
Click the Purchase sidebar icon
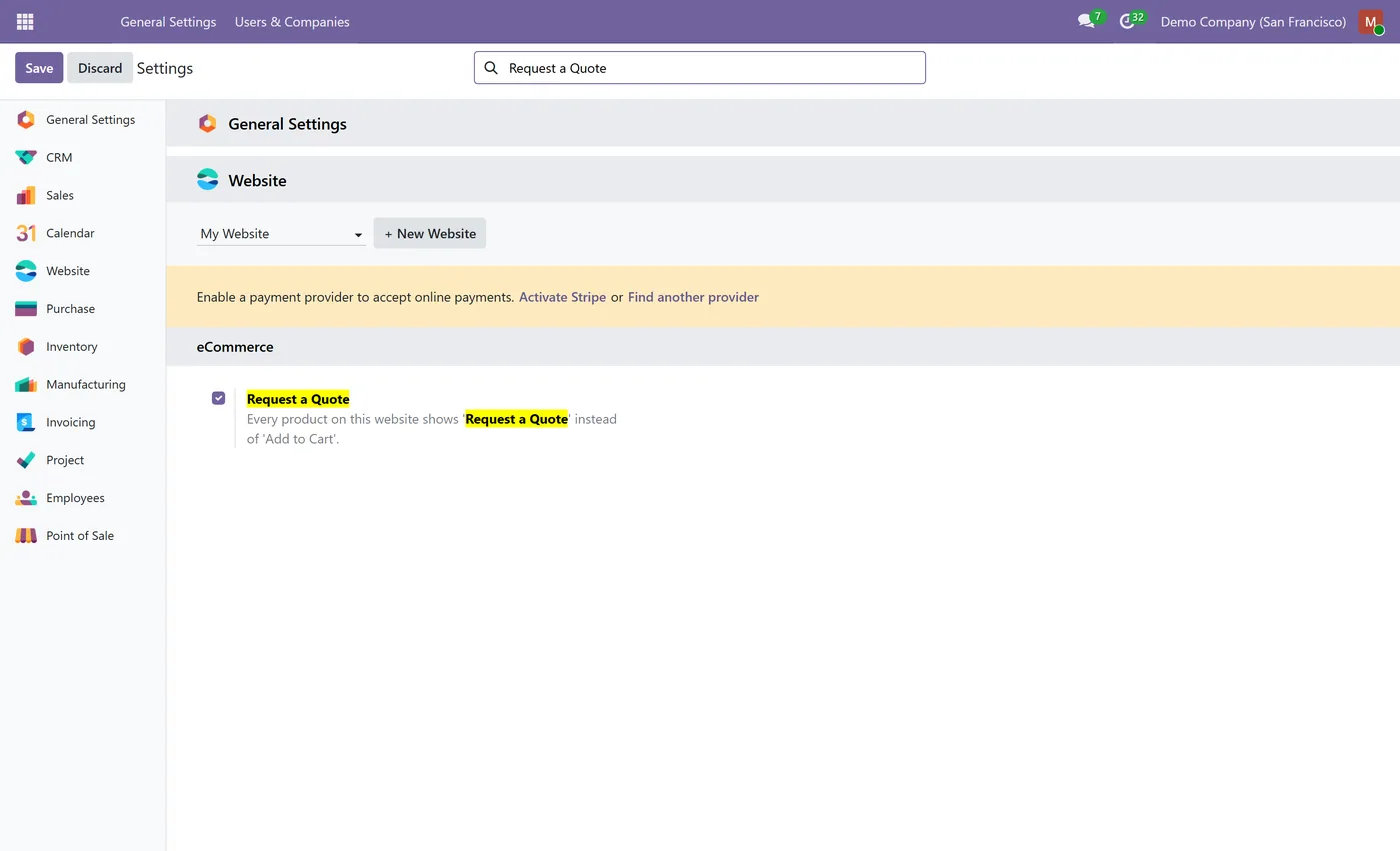coord(26,309)
